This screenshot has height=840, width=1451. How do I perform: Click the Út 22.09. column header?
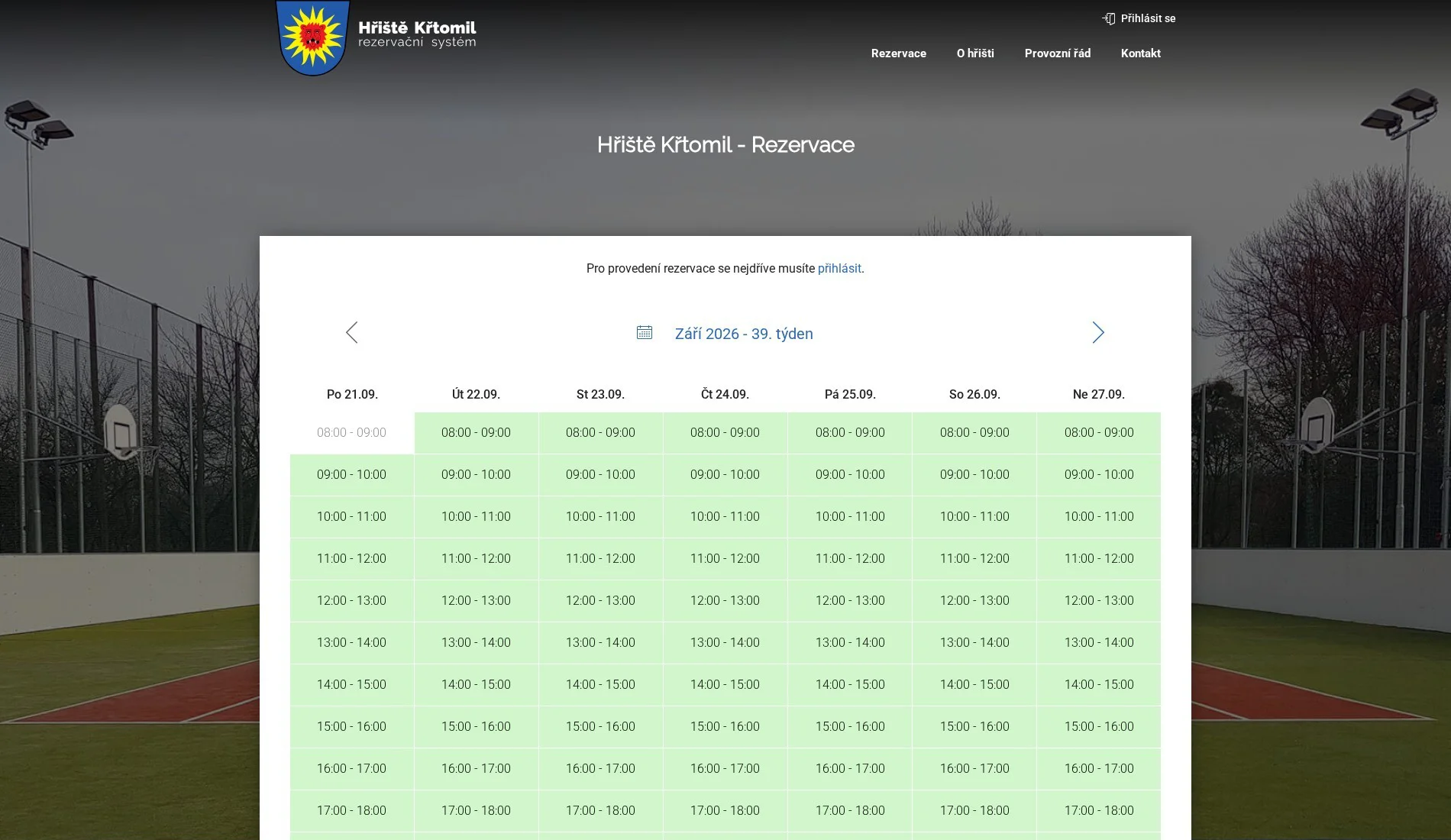point(477,395)
